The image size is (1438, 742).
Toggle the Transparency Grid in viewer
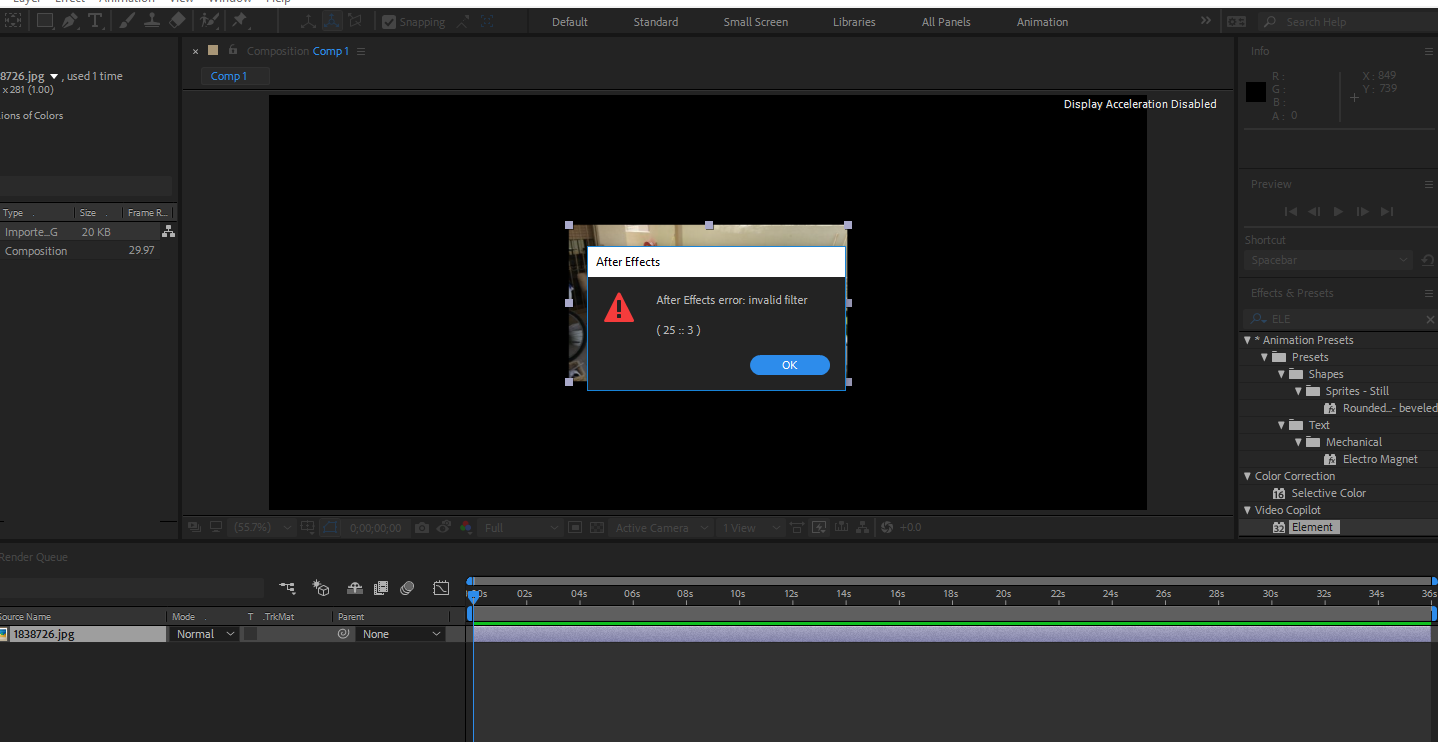click(598, 527)
